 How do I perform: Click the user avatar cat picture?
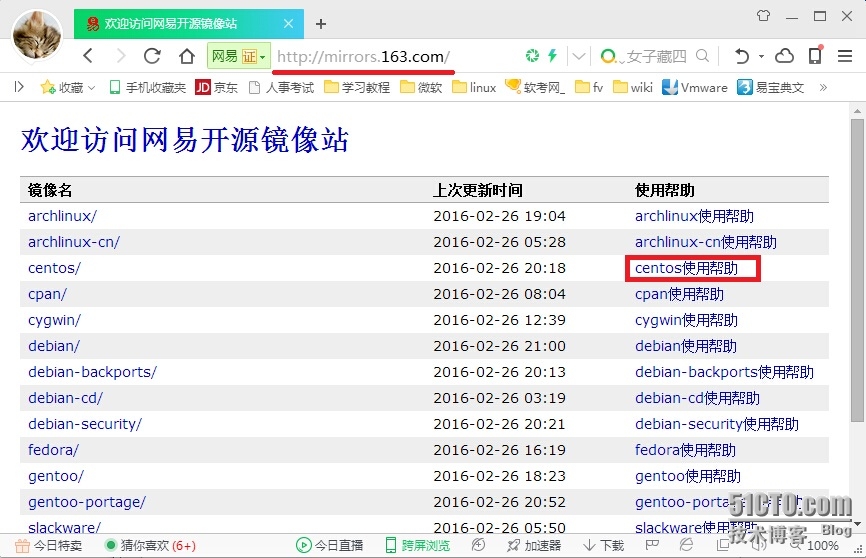click(37, 34)
